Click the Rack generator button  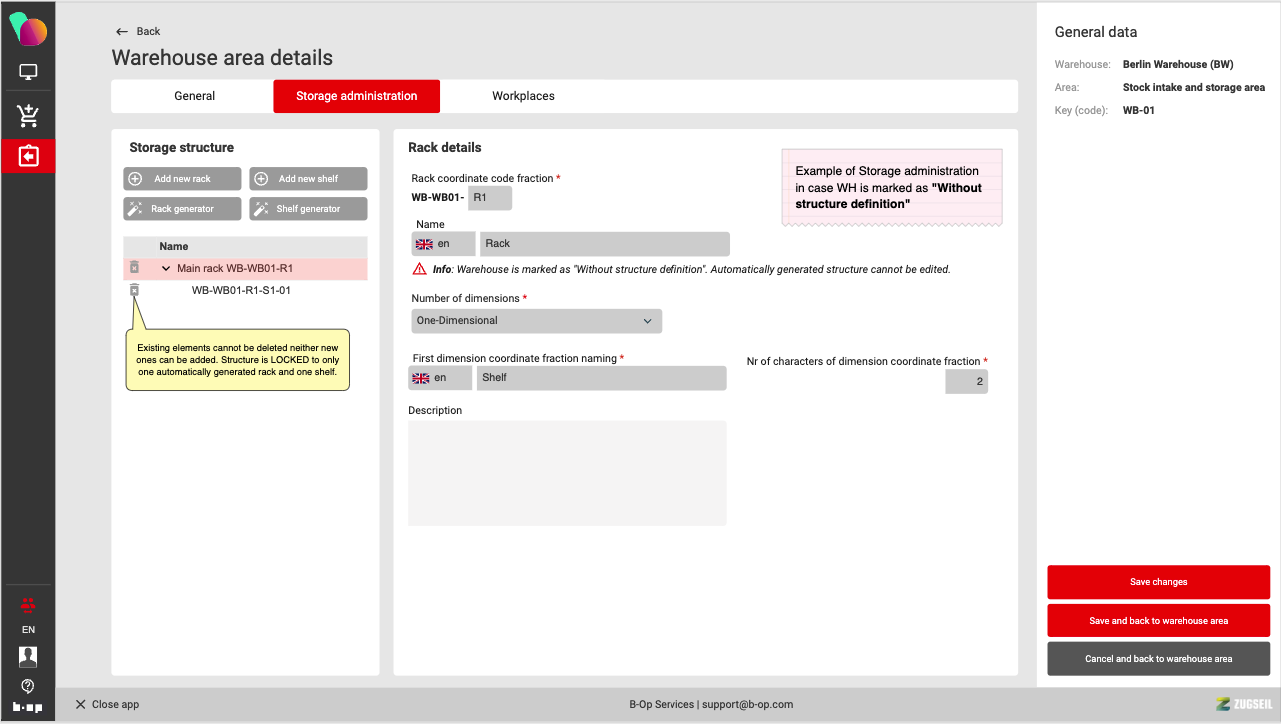[x=182, y=209]
